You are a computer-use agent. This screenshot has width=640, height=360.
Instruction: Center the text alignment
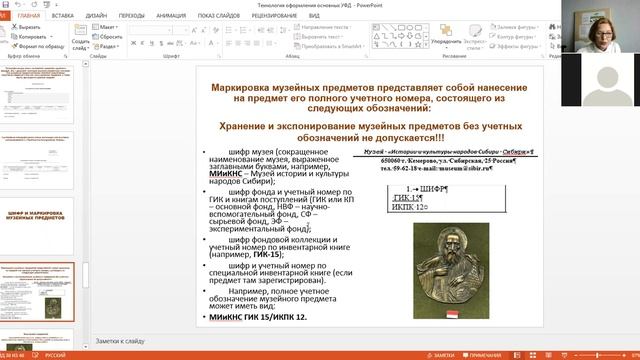(x=238, y=43)
